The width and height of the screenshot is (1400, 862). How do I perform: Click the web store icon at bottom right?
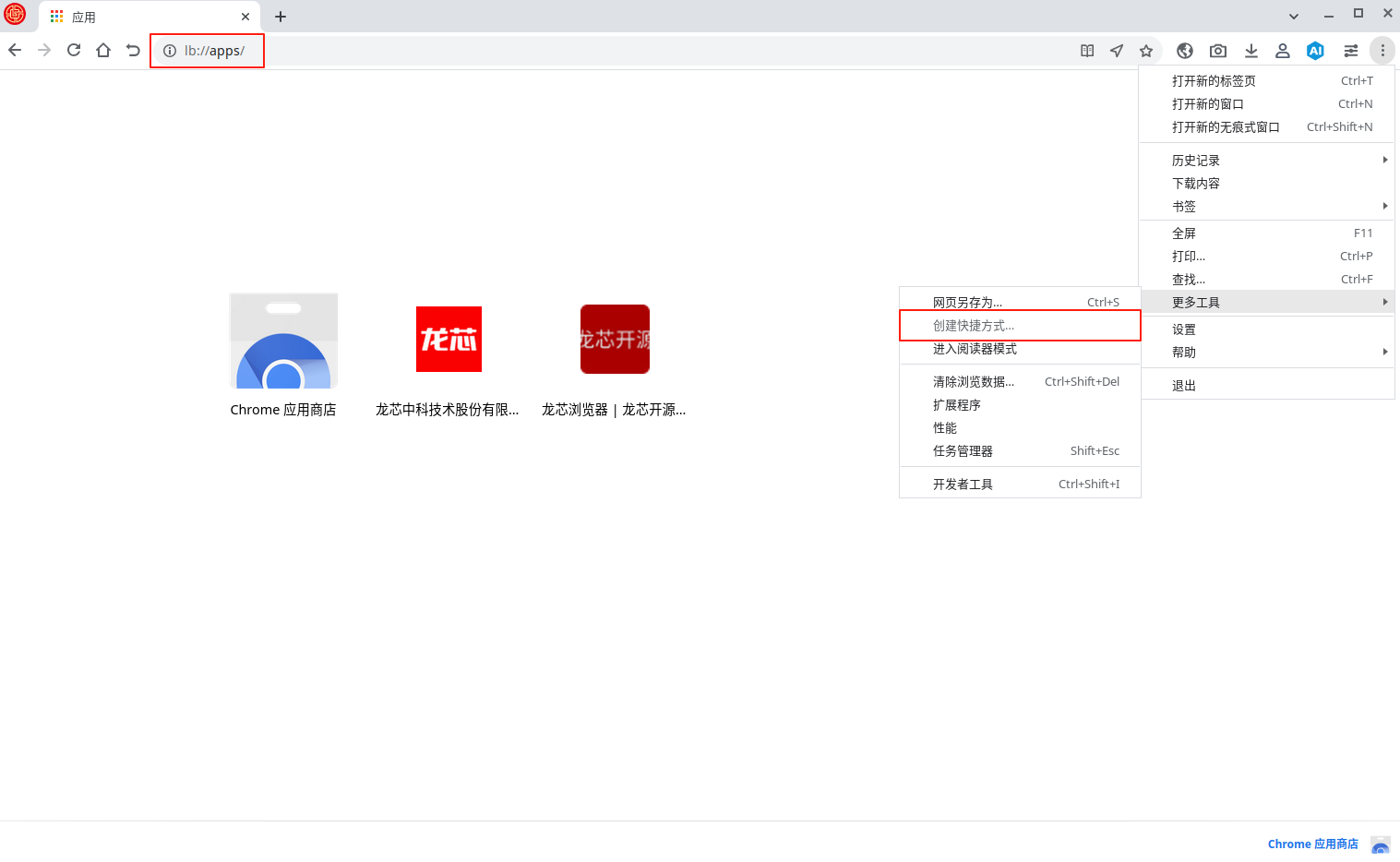pos(1381,844)
